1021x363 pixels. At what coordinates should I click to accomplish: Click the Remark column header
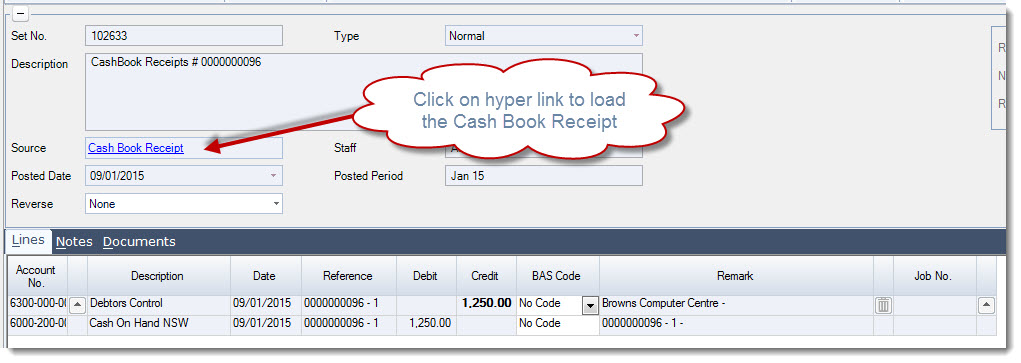tap(736, 276)
